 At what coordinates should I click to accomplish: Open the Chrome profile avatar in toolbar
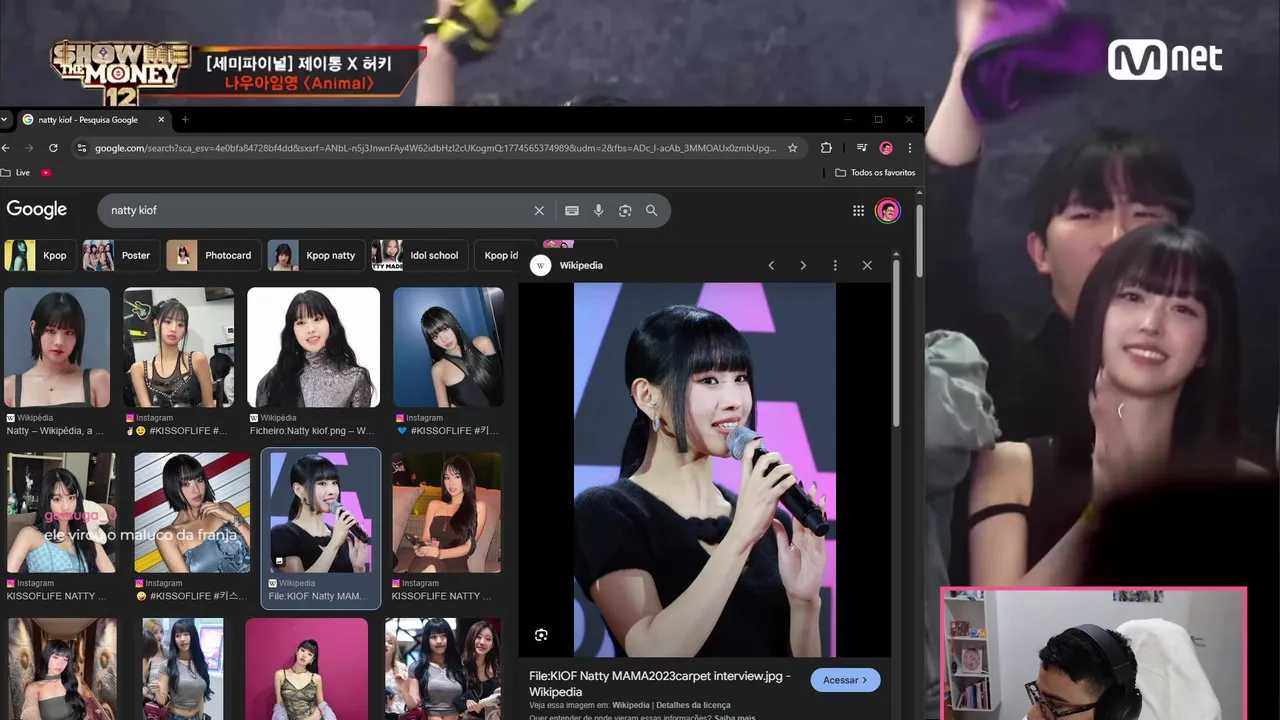886,148
